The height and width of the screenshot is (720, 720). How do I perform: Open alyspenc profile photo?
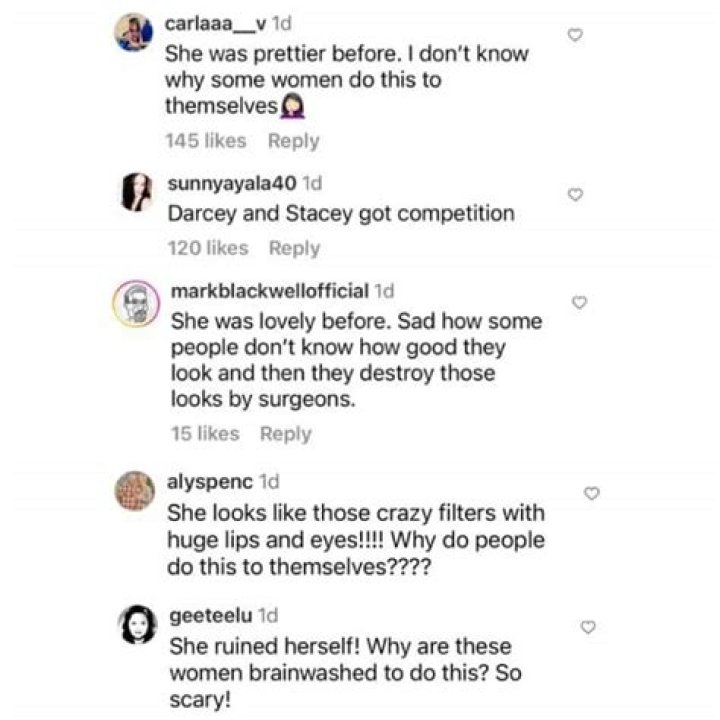(135, 491)
